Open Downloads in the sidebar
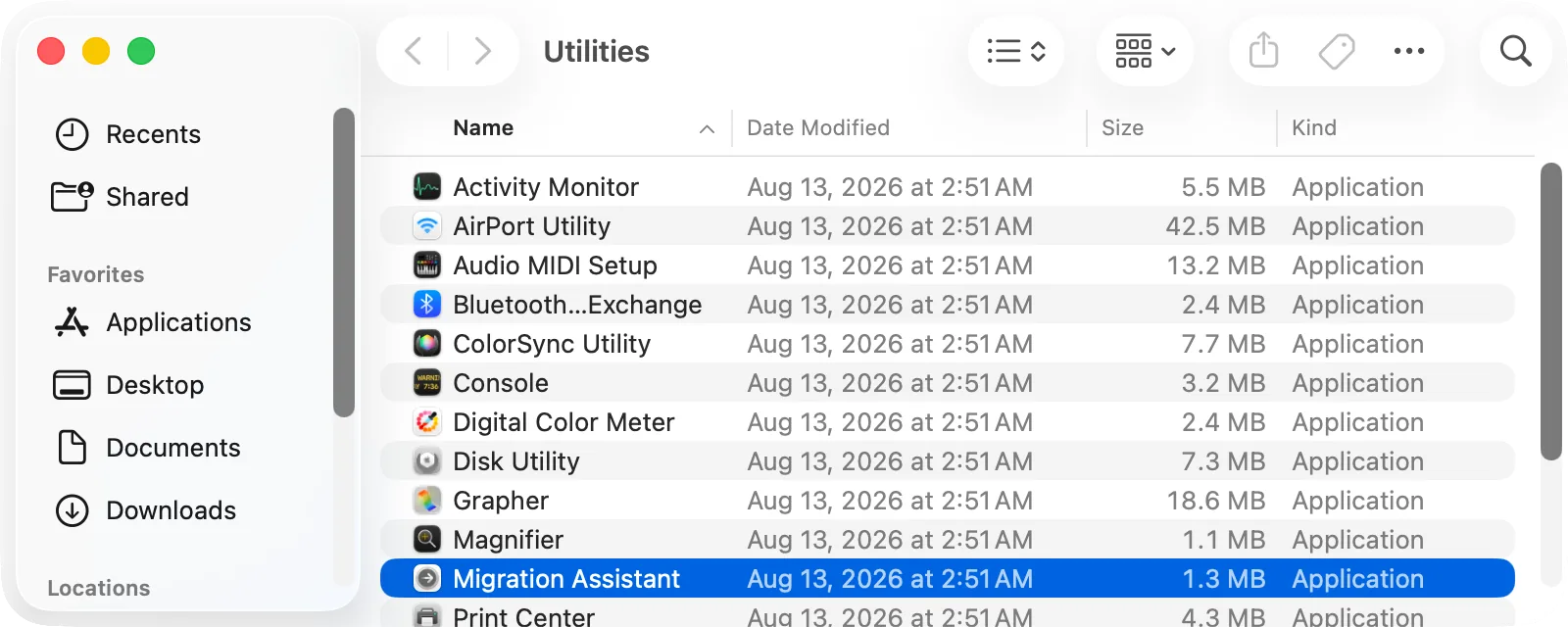1568x627 pixels. tap(171, 510)
